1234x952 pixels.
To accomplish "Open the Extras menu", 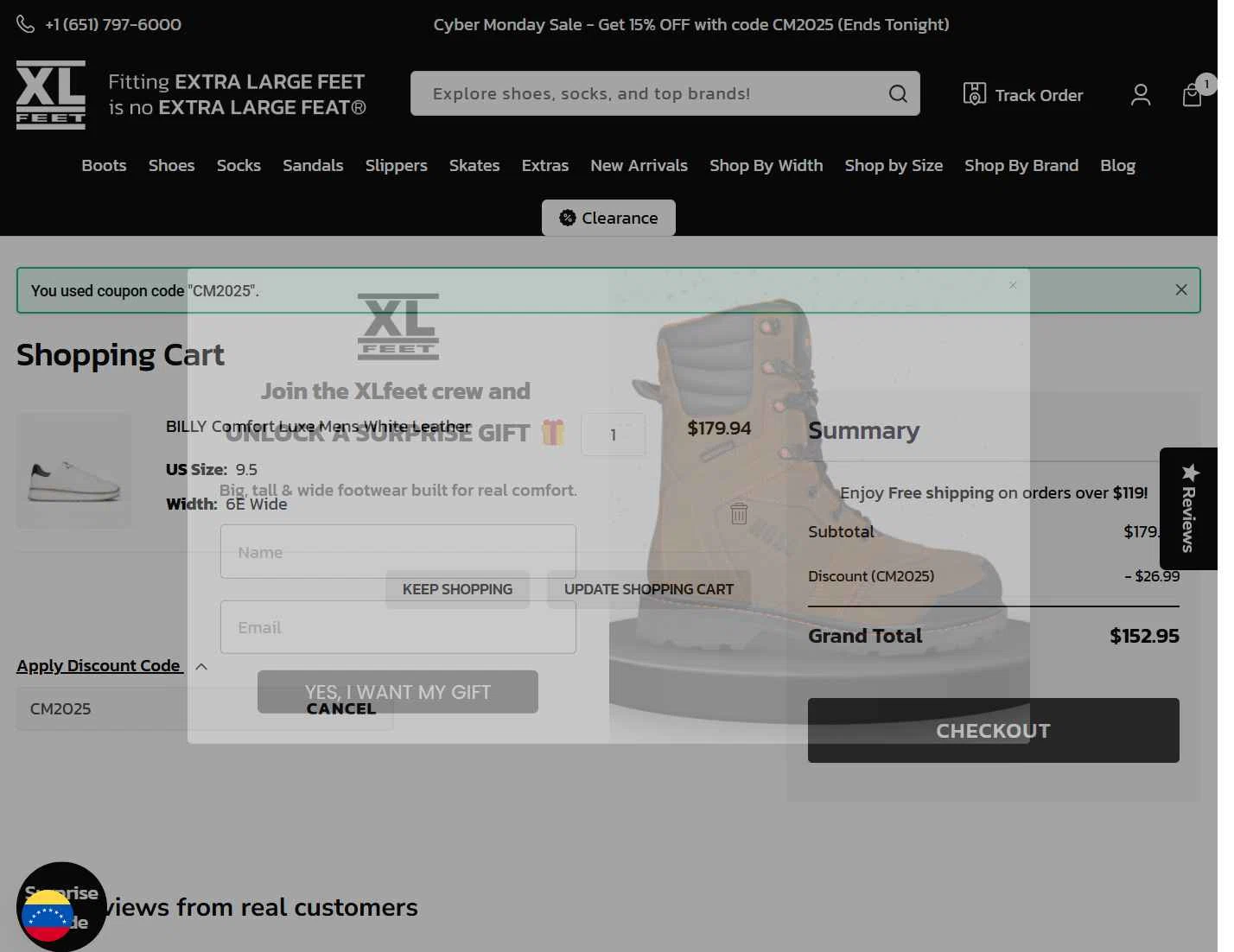I will coord(545,165).
